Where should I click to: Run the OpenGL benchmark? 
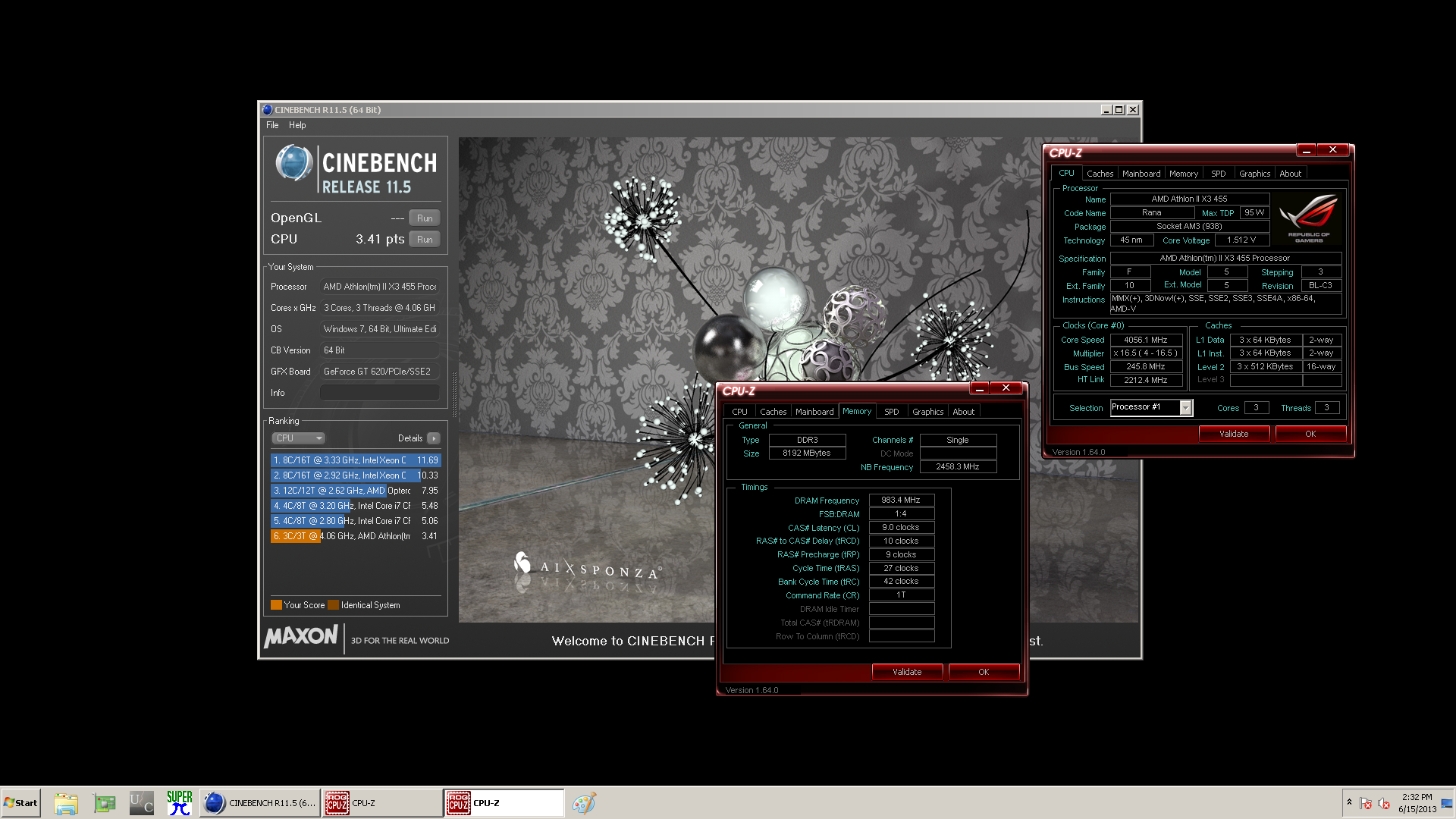pyautogui.click(x=425, y=218)
